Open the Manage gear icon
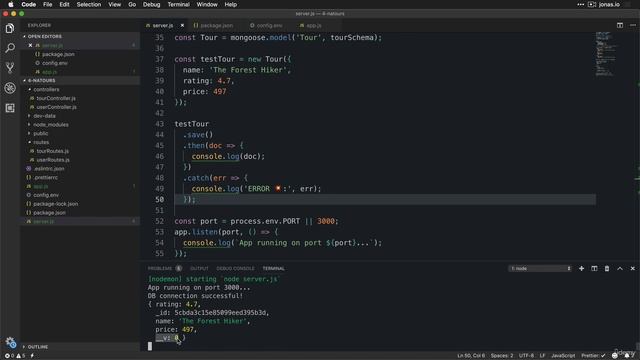 (10, 342)
